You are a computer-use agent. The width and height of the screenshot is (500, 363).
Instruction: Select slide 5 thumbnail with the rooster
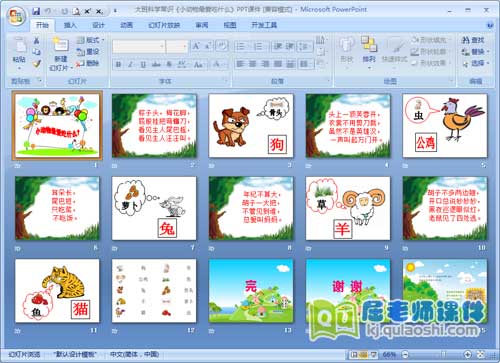point(445,126)
